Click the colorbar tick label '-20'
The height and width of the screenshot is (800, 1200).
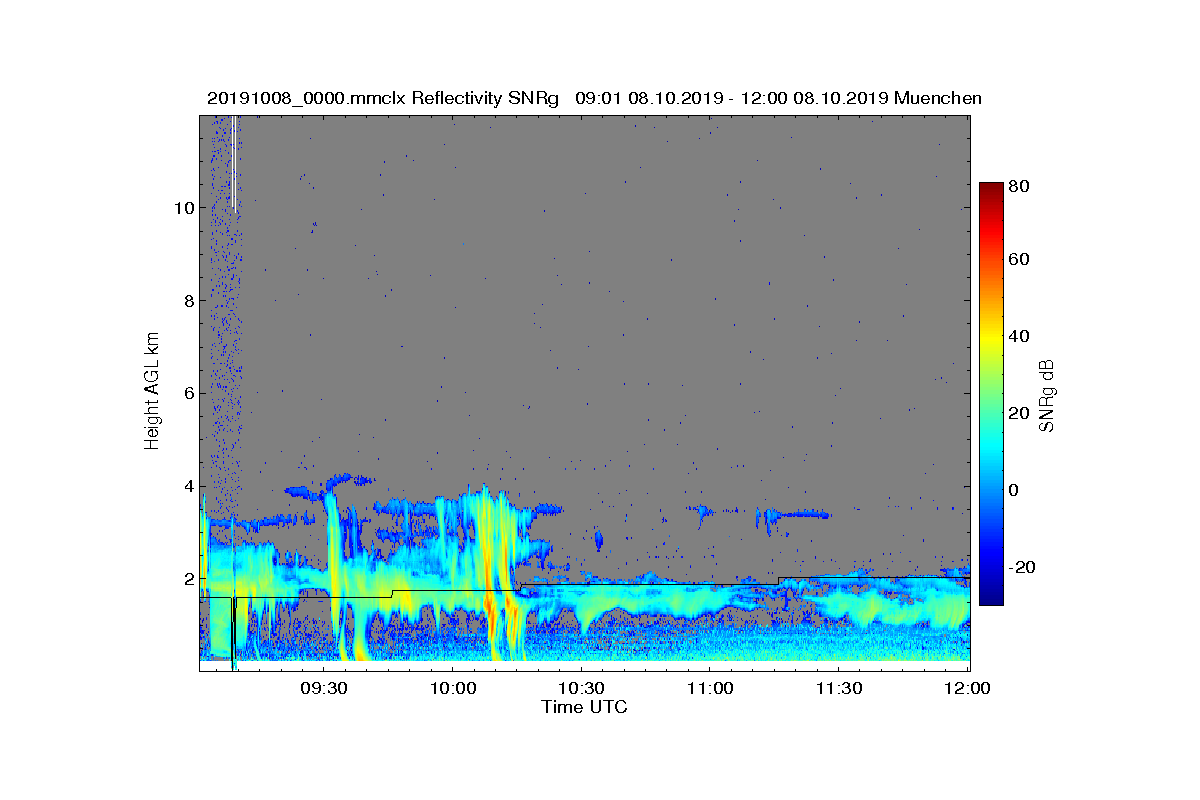[x=1020, y=566]
